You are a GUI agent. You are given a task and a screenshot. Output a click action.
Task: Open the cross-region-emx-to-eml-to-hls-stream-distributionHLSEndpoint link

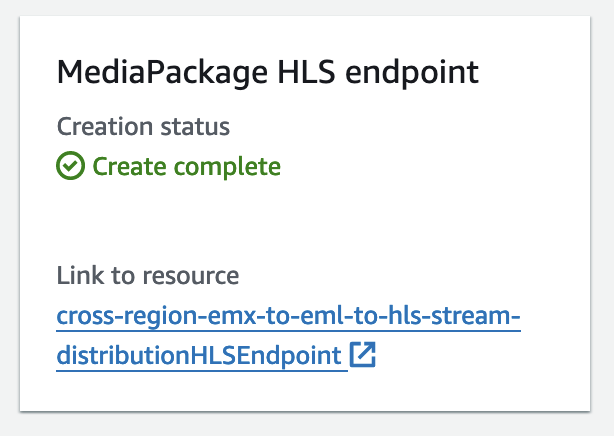pos(289,318)
